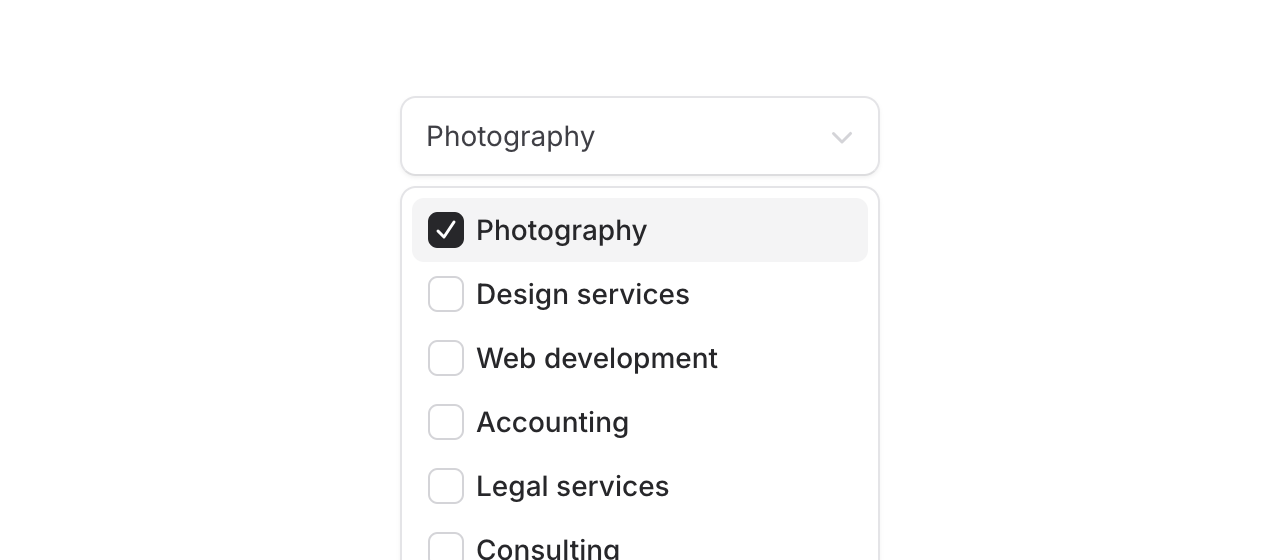Click empty space right of "Design services"
This screenshot has width=1280, height=560.
pyautogui.click(x=780, y=294)
